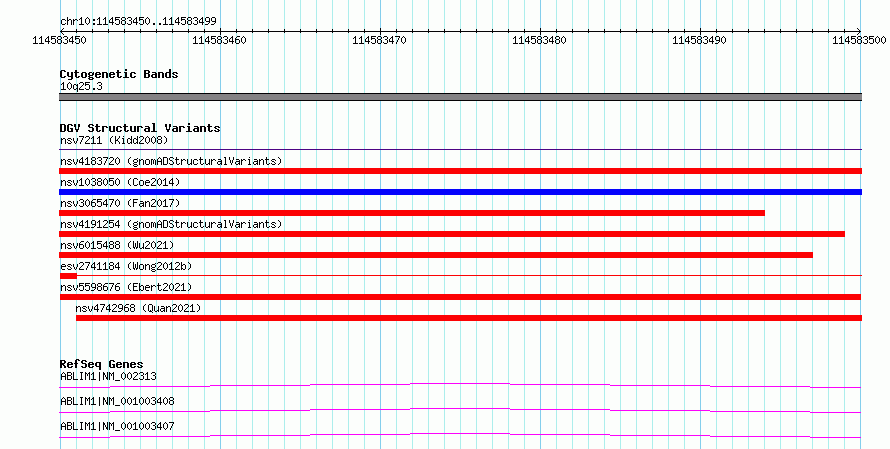Screen dimensions: 890x449
Task: Select variant label nsv5598676 (Ebert2021)
Action: tap(126, 287)
